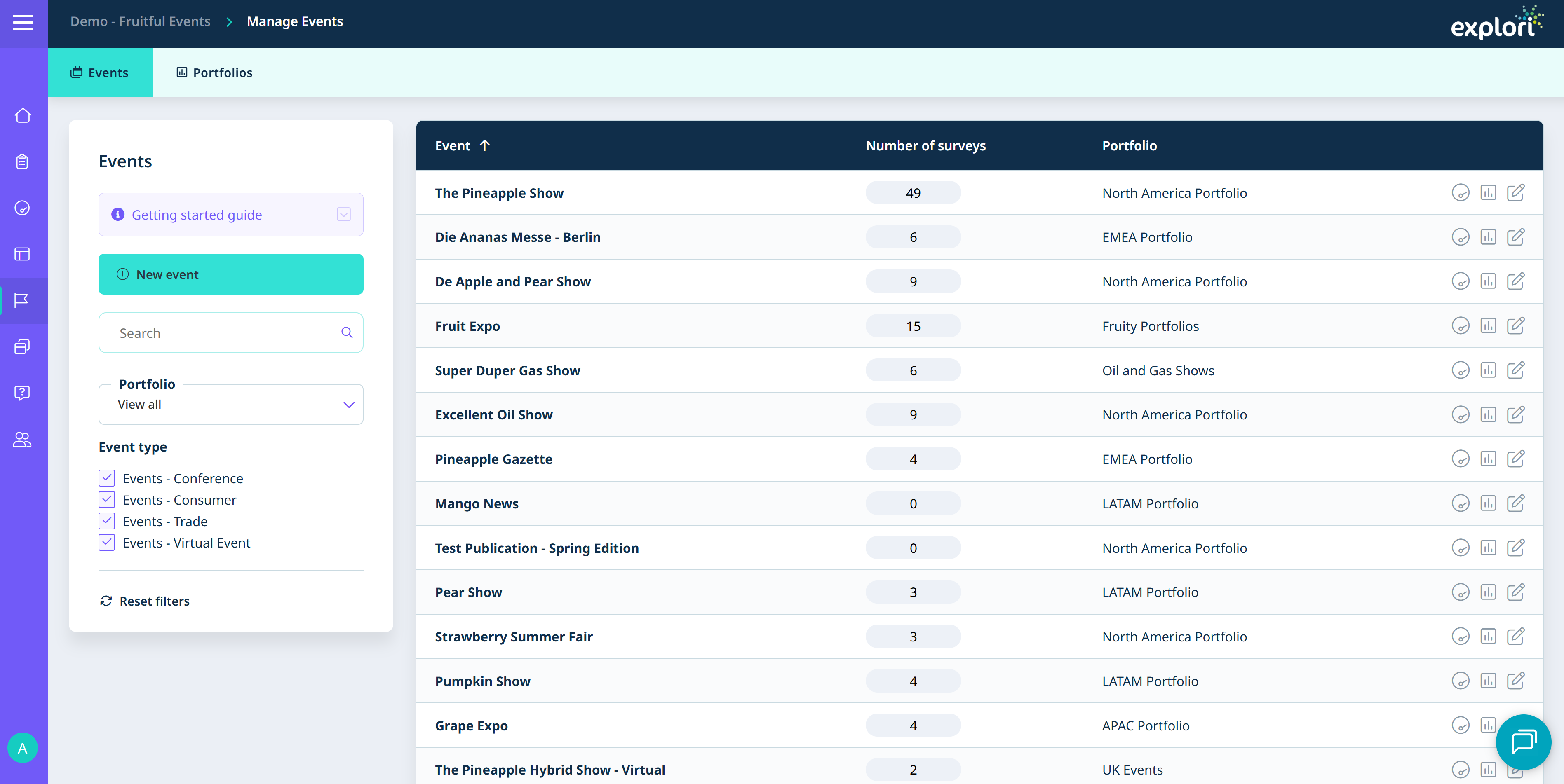Sort by Event column header arrow
Screen dimensions: 1564x784
pos(484,145)
